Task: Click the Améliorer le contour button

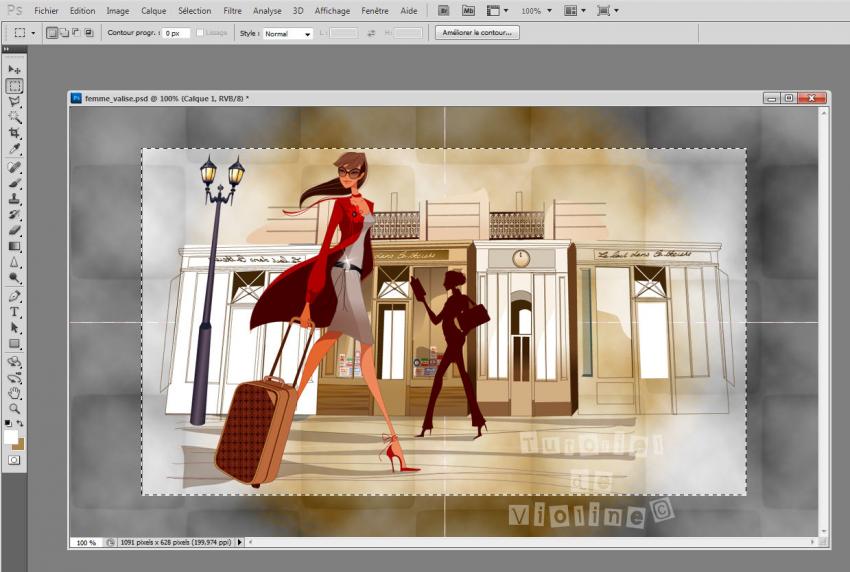Action: 478,33
